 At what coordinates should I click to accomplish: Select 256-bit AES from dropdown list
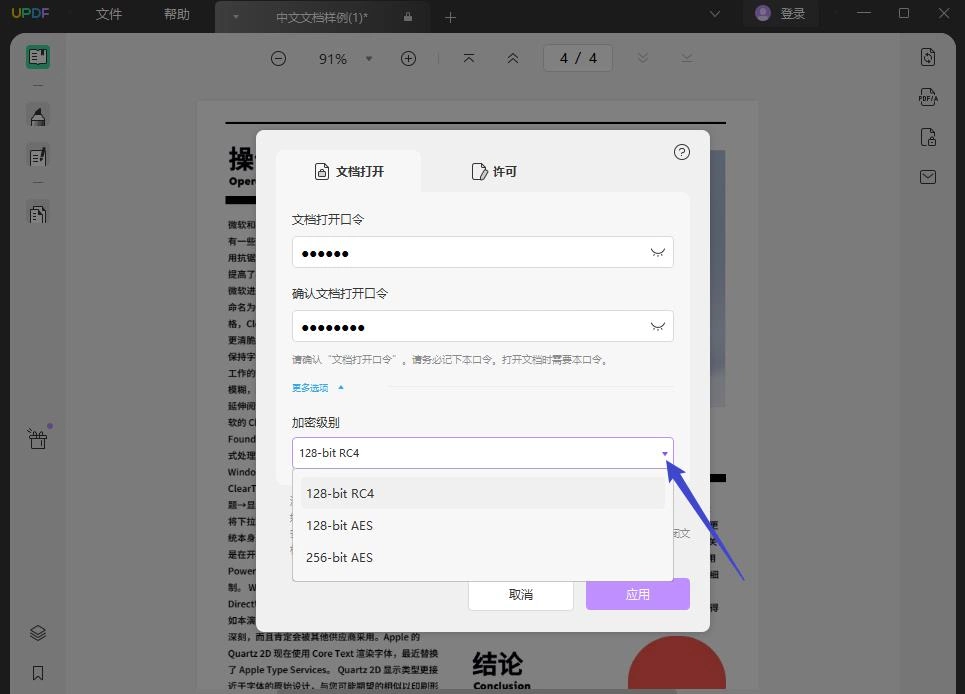click(482, 557)
